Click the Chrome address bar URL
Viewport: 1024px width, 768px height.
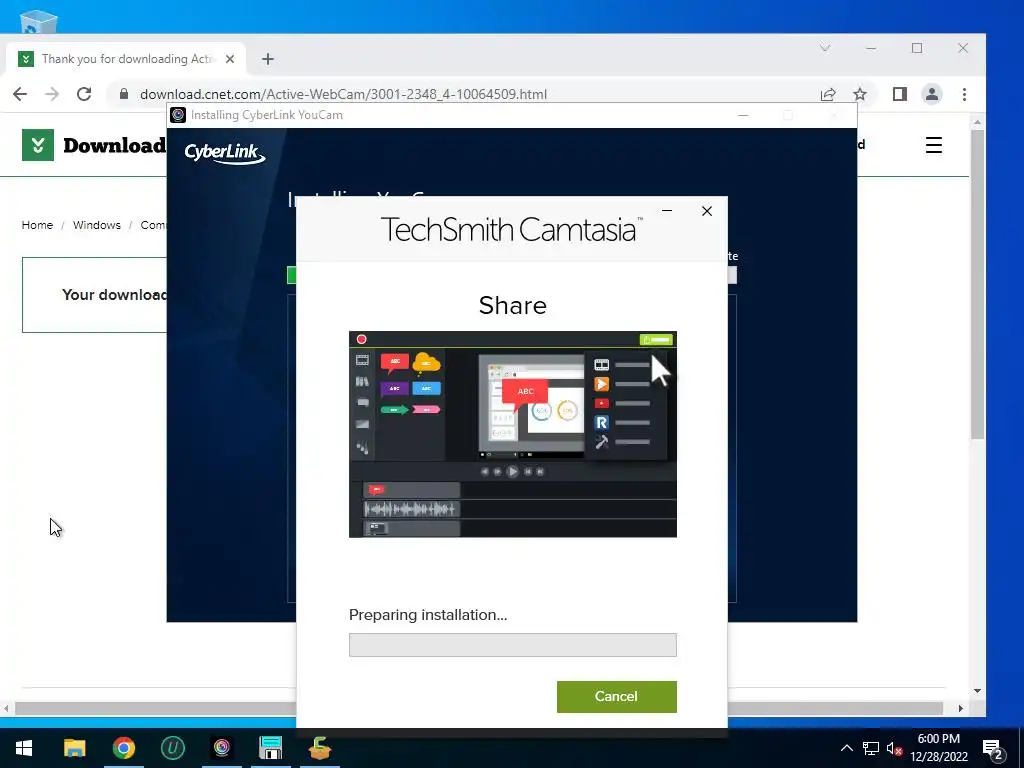click(344, 94)
